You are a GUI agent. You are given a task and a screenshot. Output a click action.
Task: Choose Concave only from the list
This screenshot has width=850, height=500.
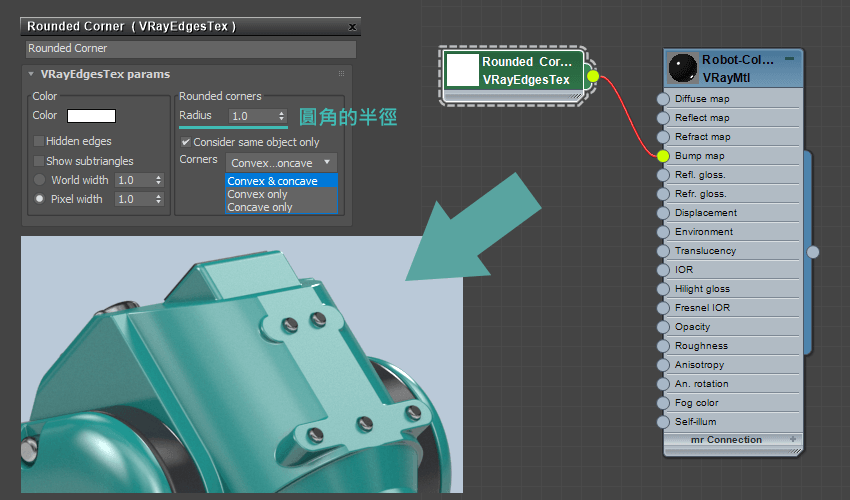(x=259, y=207)
